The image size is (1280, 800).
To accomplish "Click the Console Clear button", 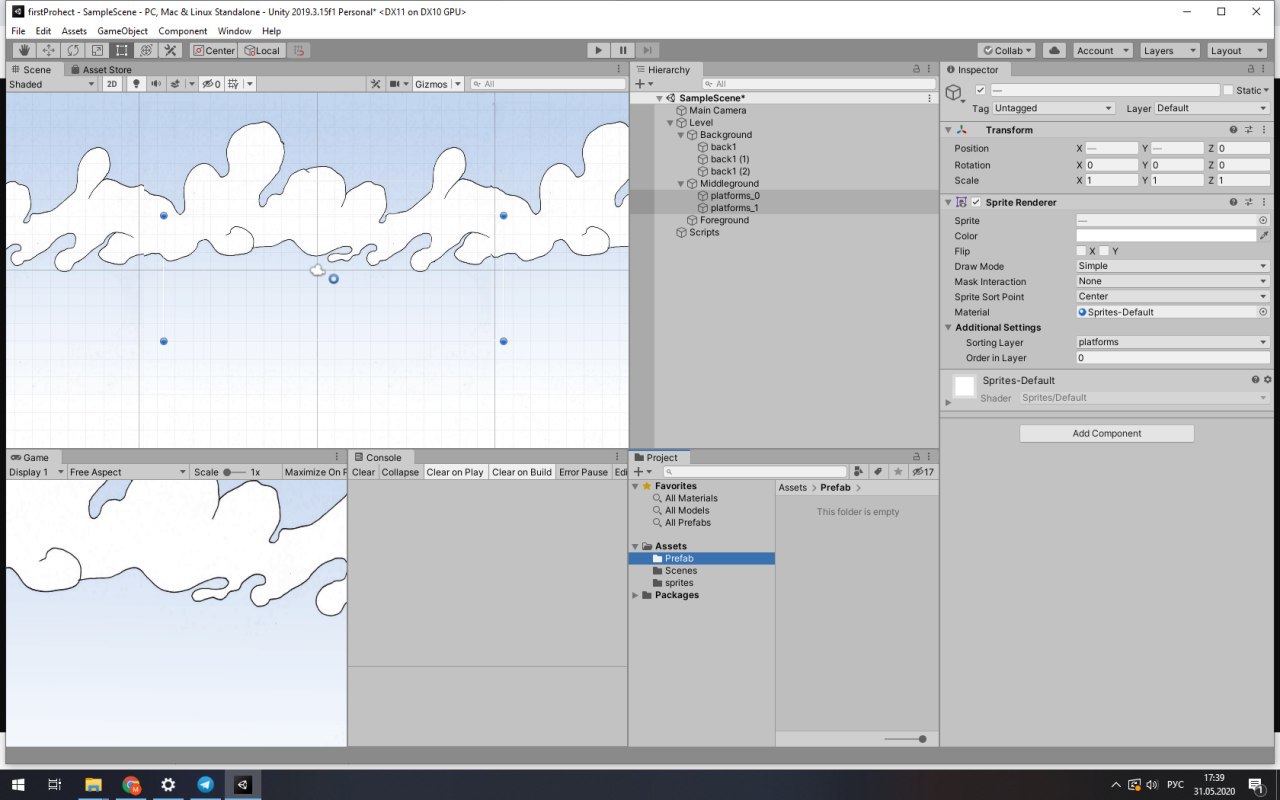I will click(x=363, y=472).
